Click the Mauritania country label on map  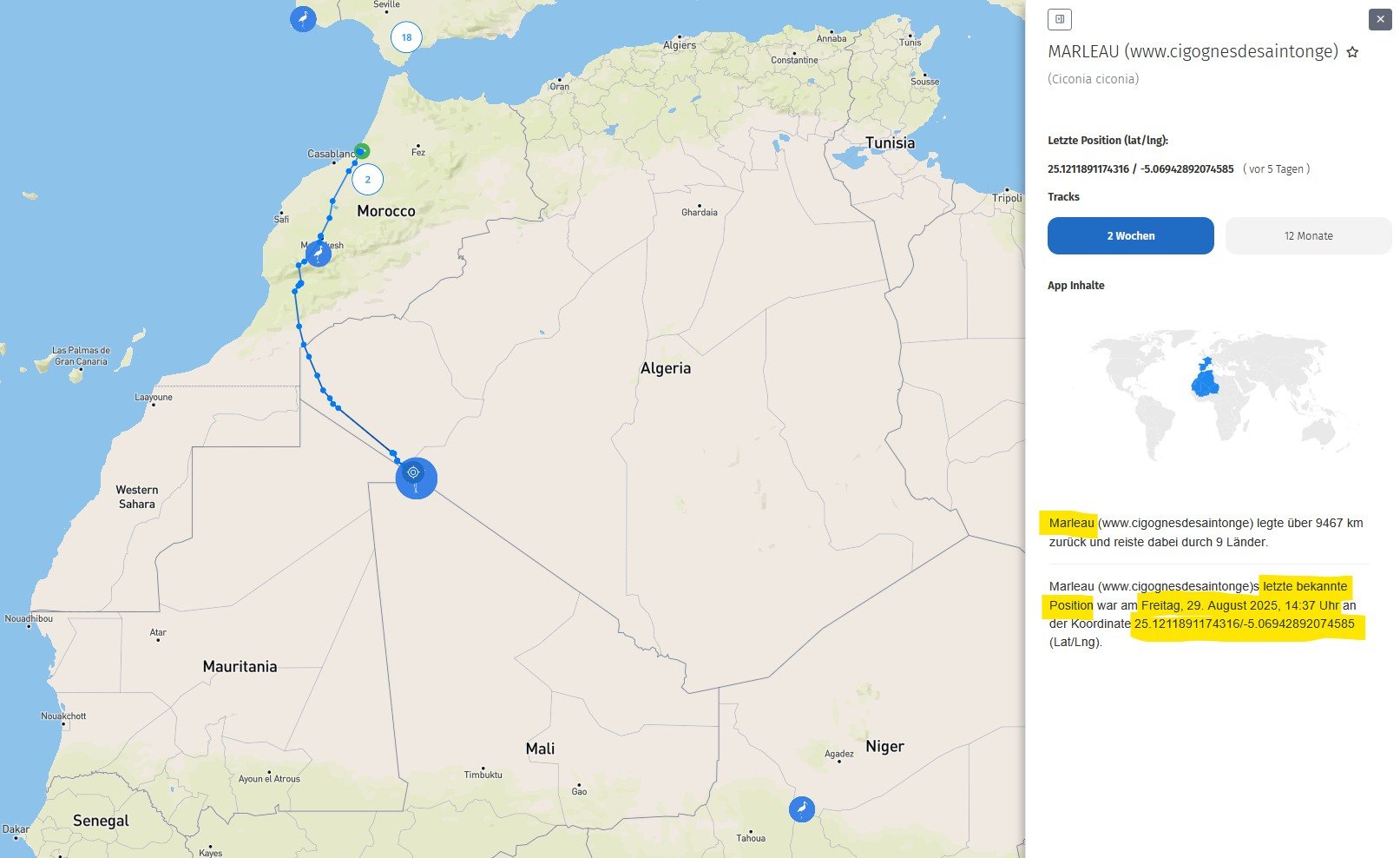240,667
